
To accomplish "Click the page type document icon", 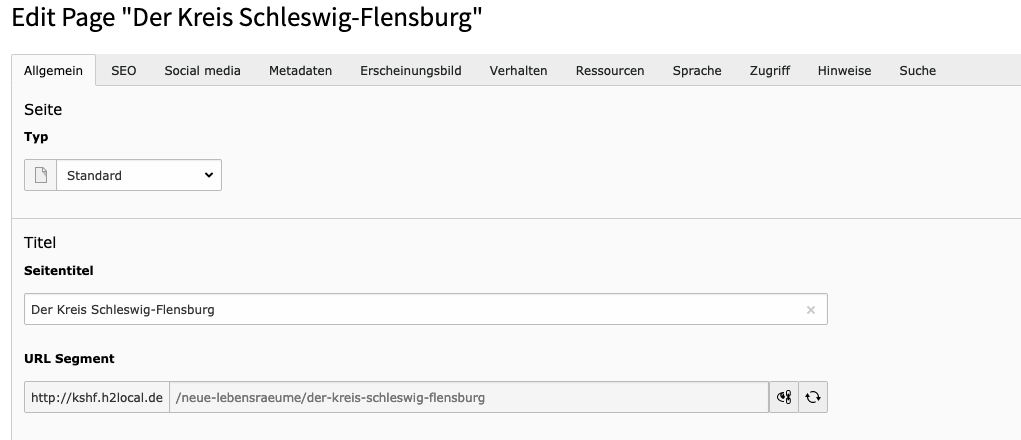I will click(x=41, y=175).
